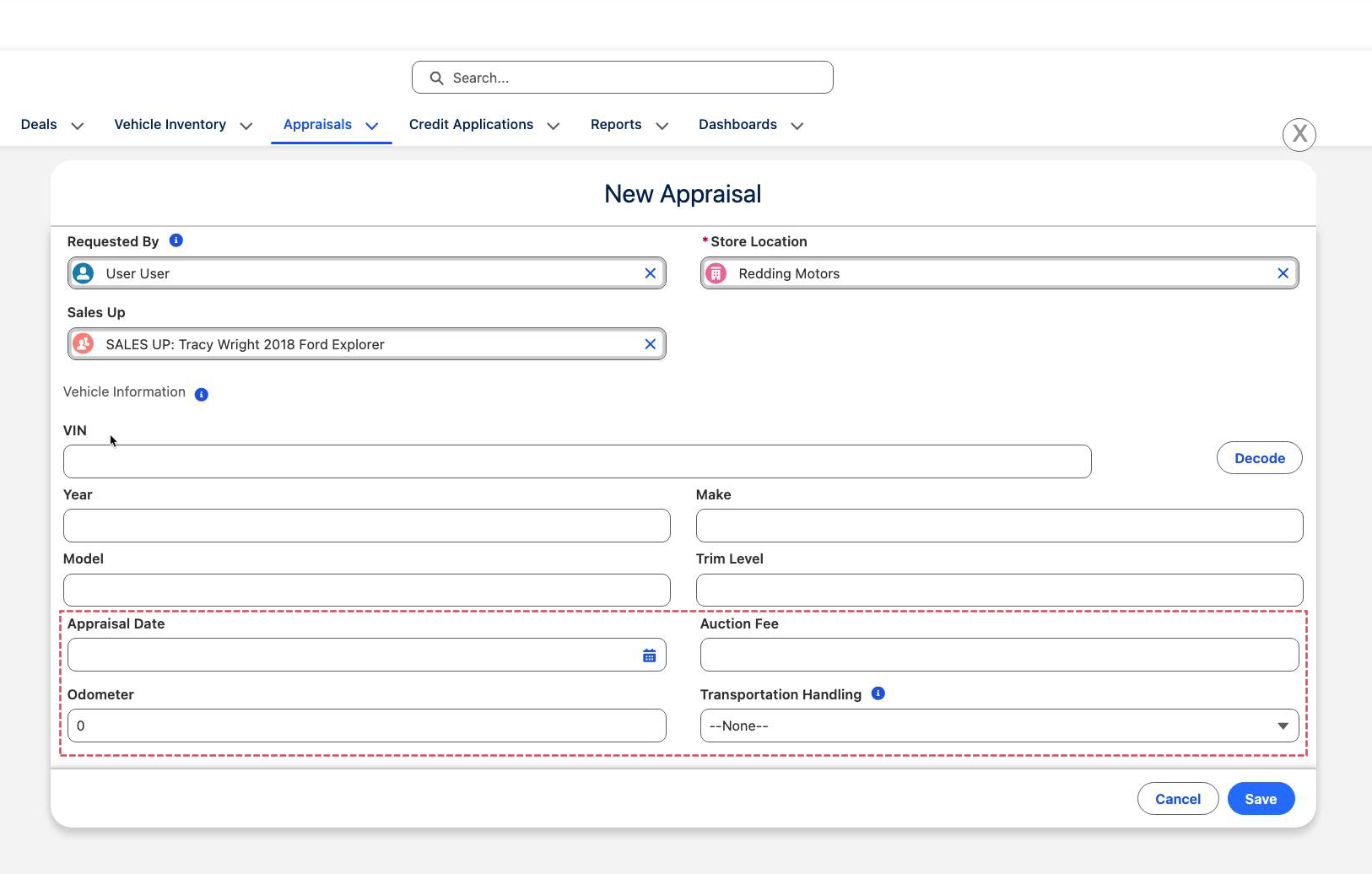This screenshot has height=874, width=1372.
Task: Click the Auction Fee input field
Action: tap(1000, 655)
